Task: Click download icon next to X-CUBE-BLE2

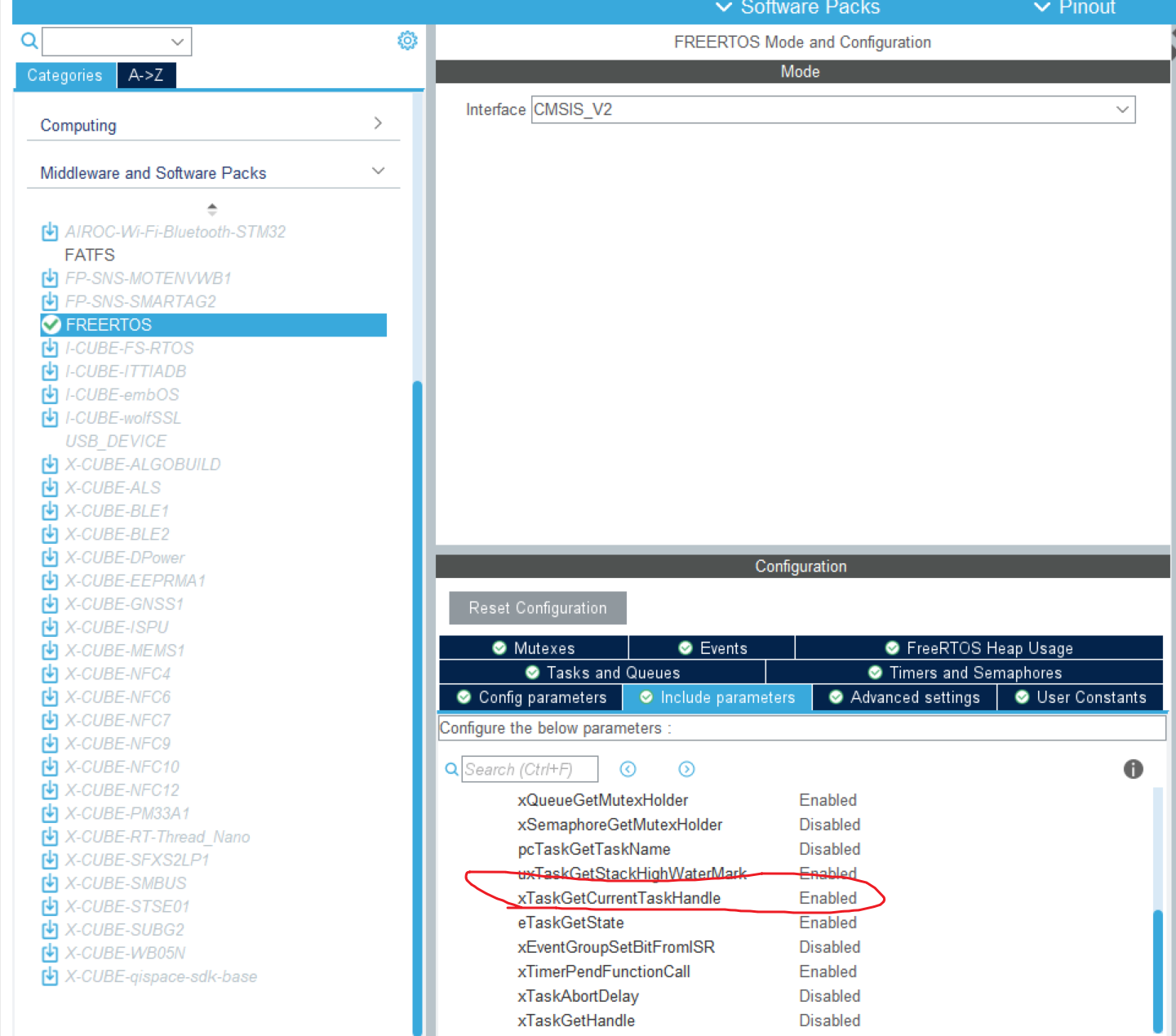Action: 50,534
